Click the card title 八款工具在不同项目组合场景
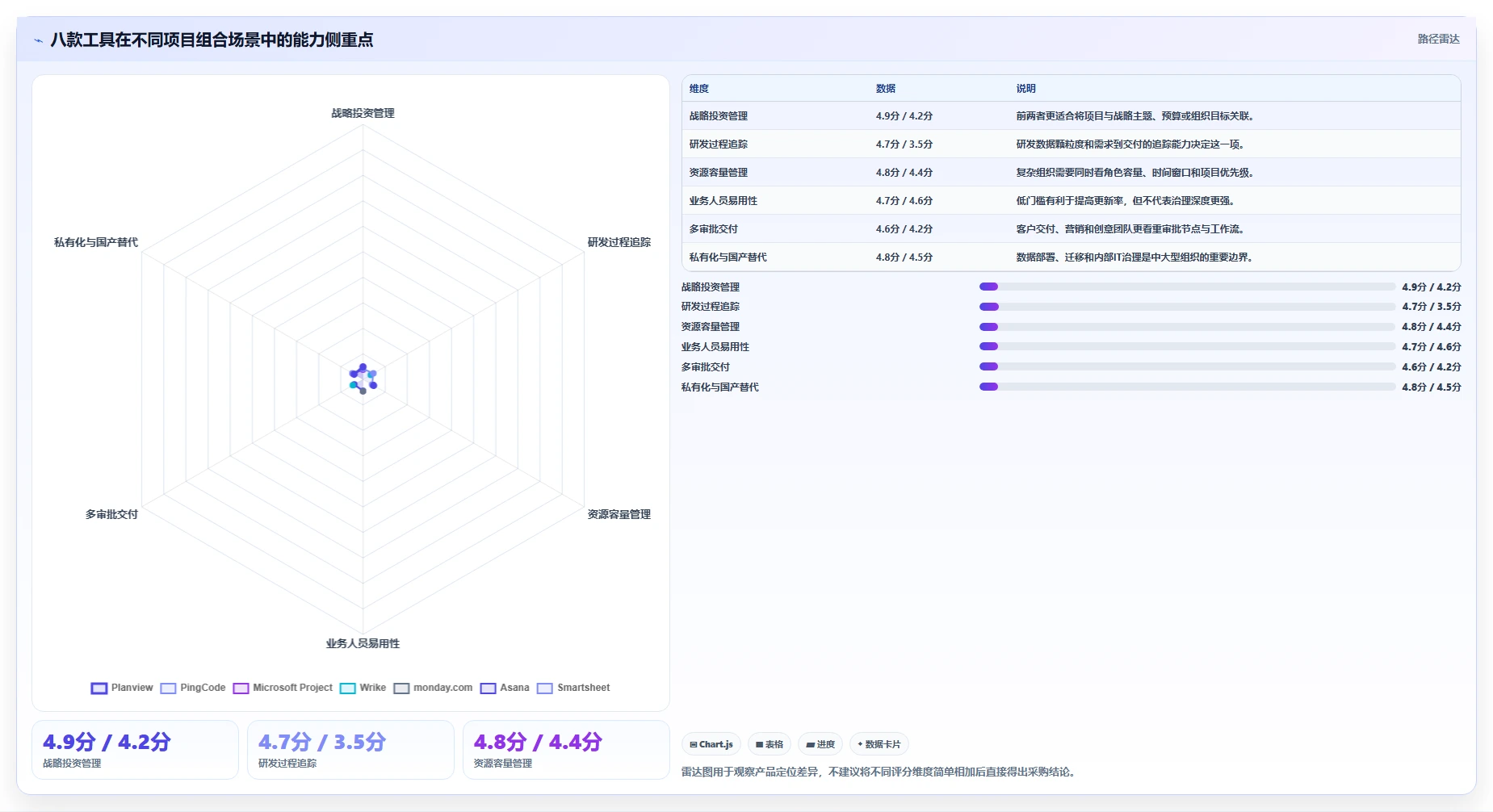1493x812 pixels. [212, 40]
